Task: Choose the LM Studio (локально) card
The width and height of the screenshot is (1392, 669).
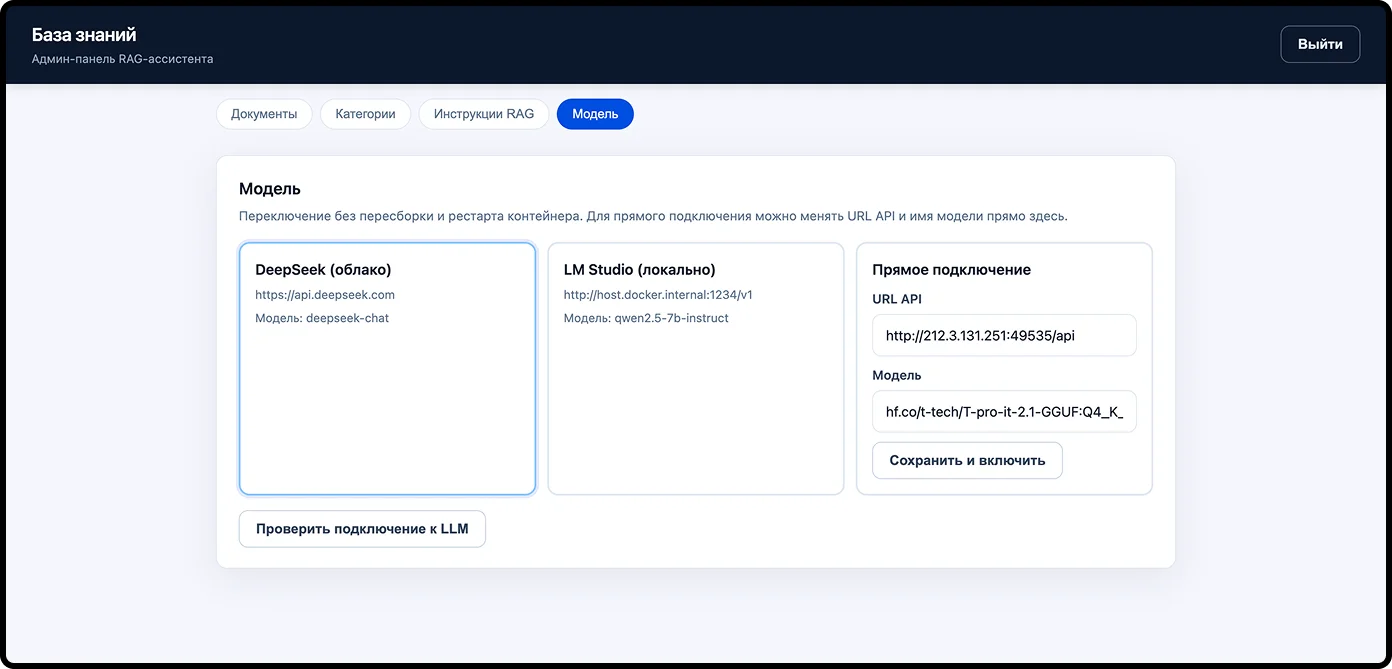Action: click(696, 369)
